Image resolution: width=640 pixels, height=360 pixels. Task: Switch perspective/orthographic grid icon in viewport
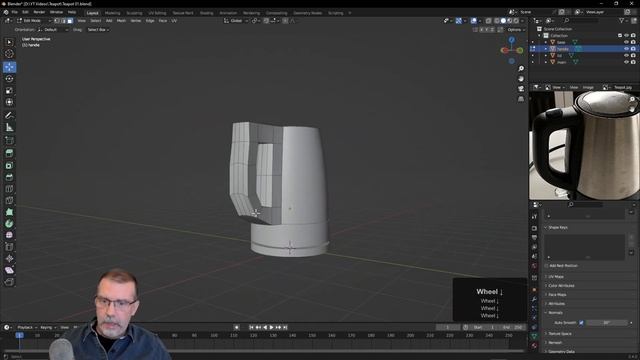tap(521, 99)
